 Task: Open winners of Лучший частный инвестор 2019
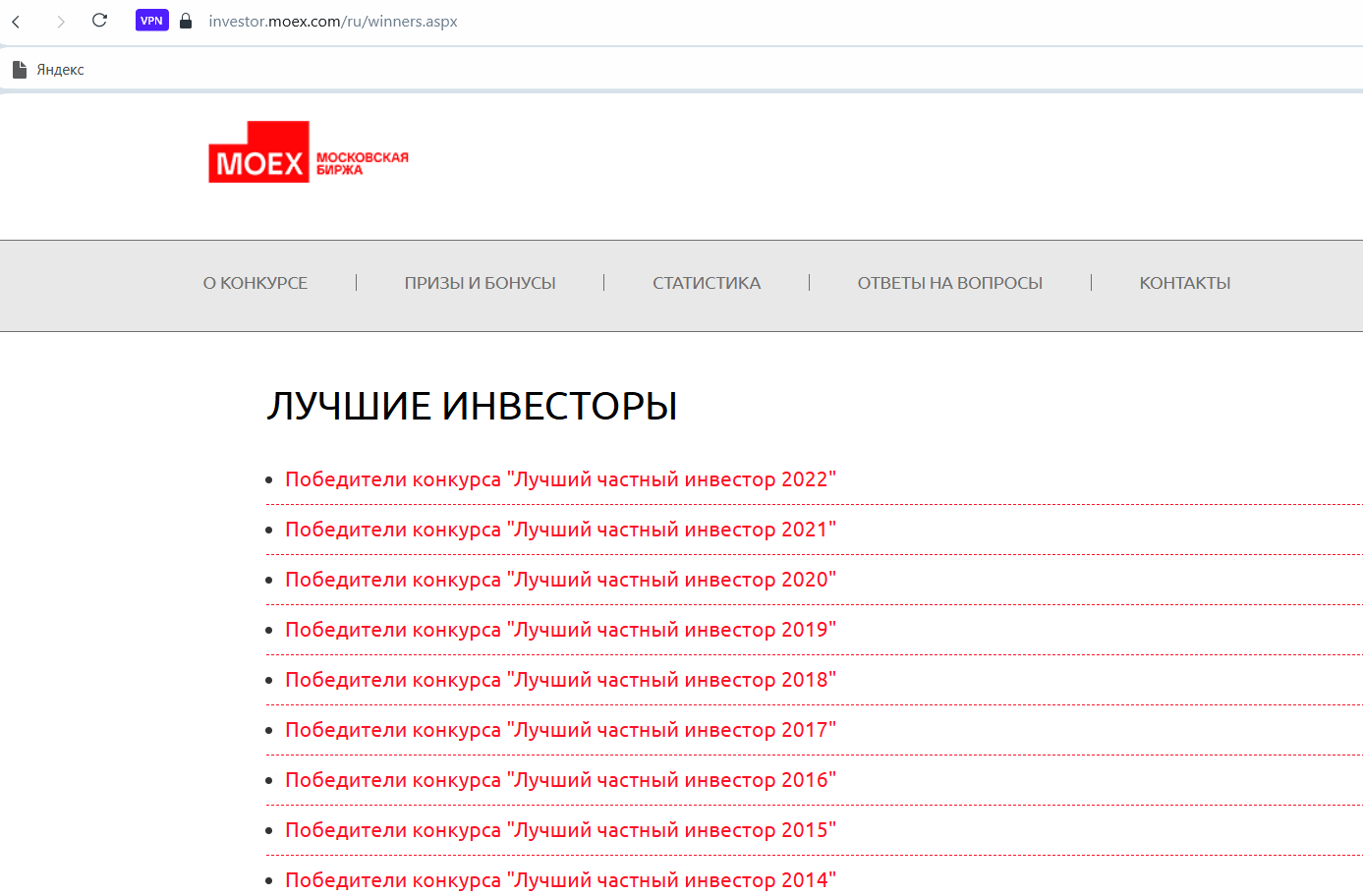point(560,630)
